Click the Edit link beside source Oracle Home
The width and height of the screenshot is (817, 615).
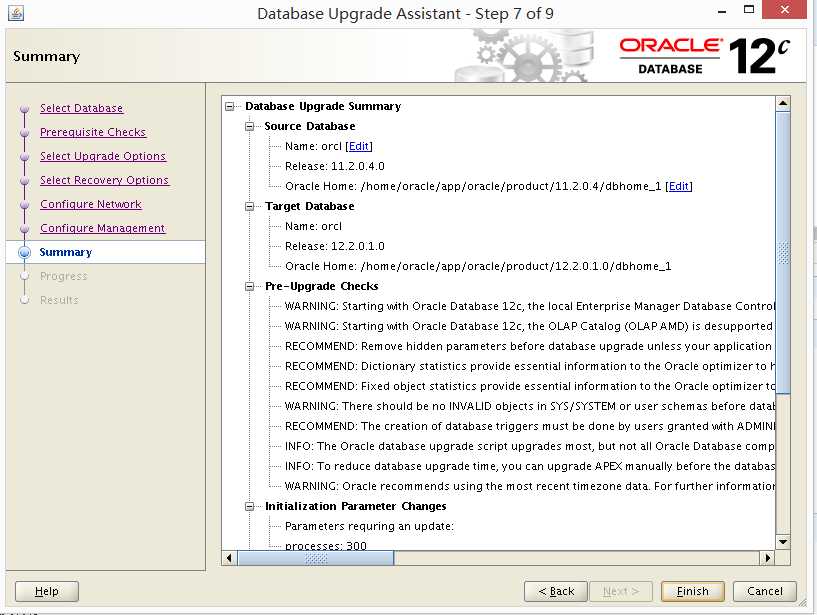click(678, 186)
